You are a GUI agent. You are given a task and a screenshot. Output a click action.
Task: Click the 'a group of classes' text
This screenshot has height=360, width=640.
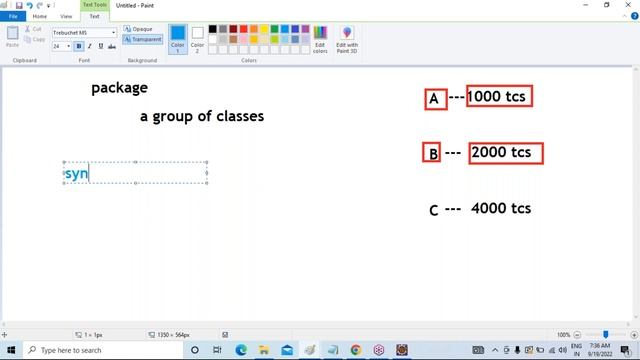click(x=202, y=116)
